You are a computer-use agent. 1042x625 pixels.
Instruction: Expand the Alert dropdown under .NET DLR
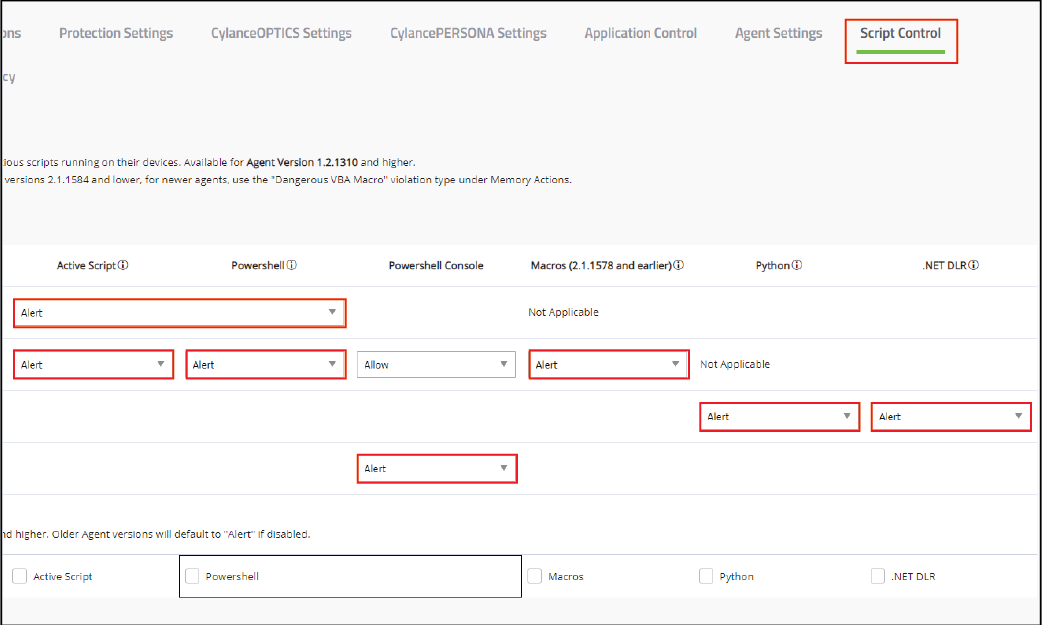(951, 416)
